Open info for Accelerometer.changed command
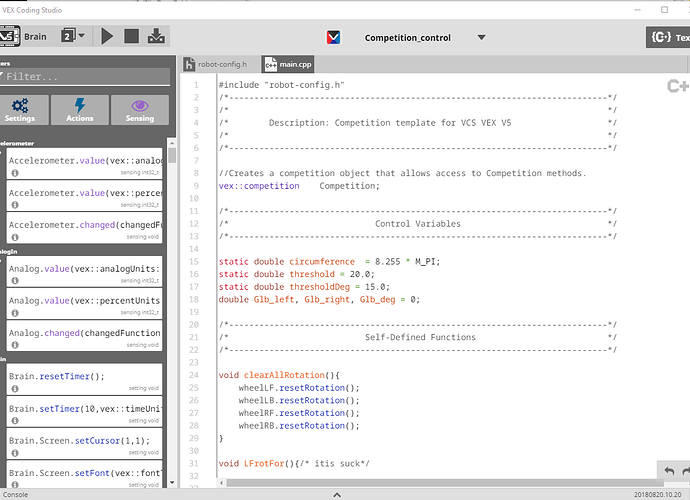The width and height of the screenshot is (690, 500). click(x=15, y=237)
